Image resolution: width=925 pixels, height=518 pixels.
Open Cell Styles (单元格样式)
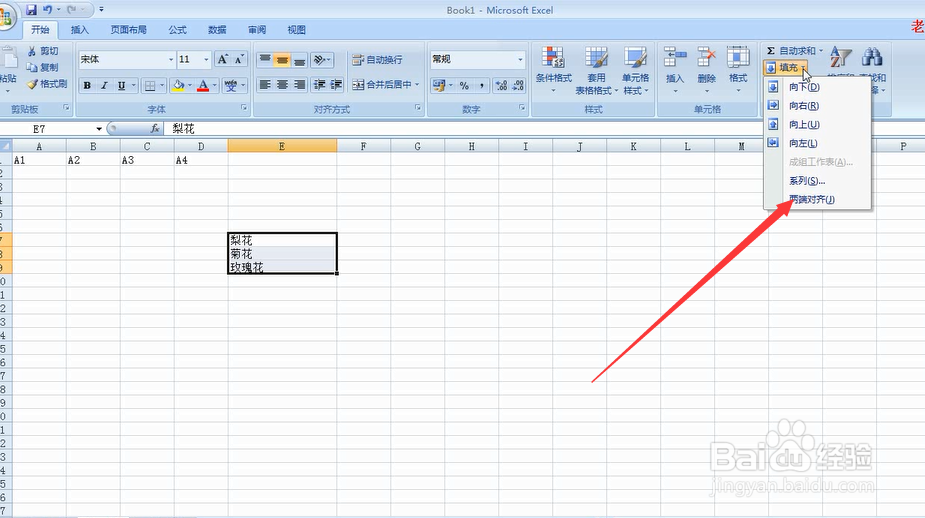click(x=635, y=70)
